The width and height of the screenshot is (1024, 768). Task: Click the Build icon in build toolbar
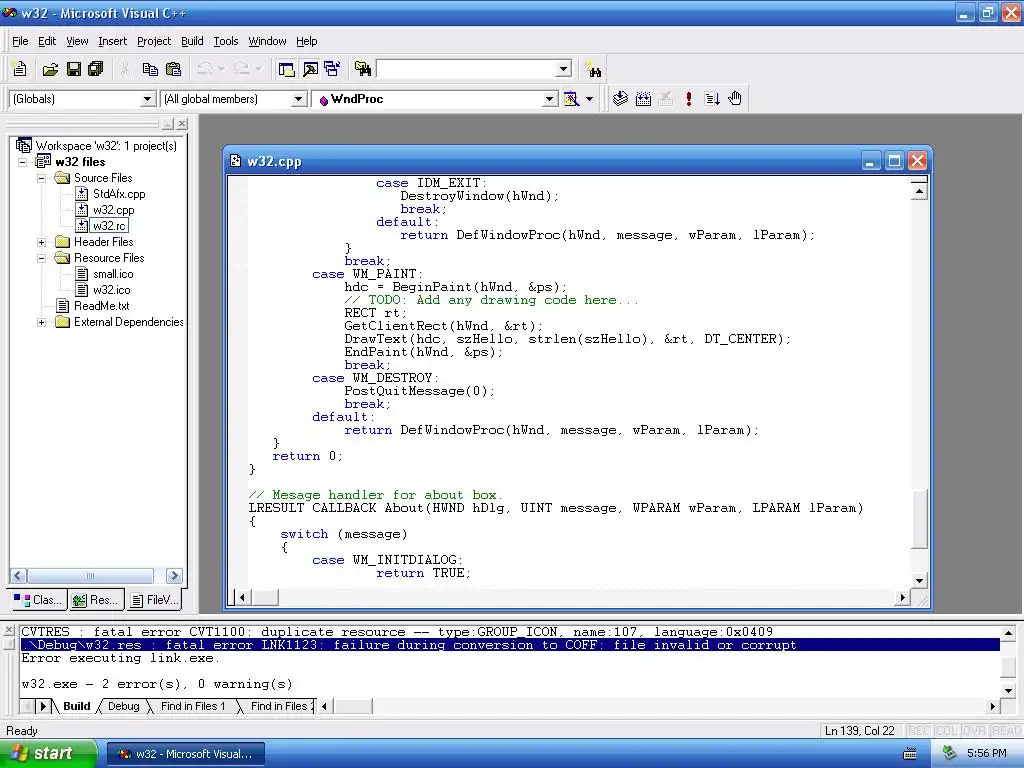click(643, 99)
